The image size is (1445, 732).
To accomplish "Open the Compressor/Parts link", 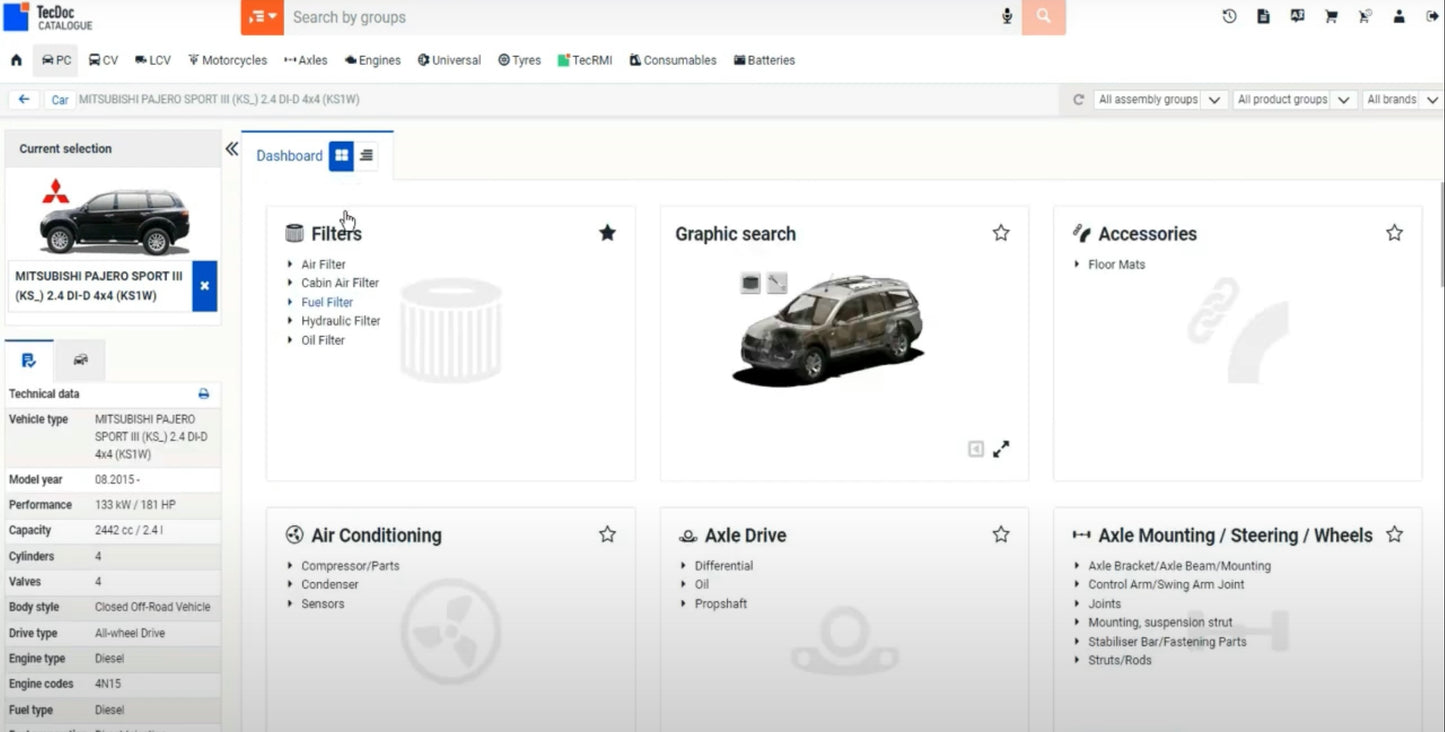I will point(350,566).
